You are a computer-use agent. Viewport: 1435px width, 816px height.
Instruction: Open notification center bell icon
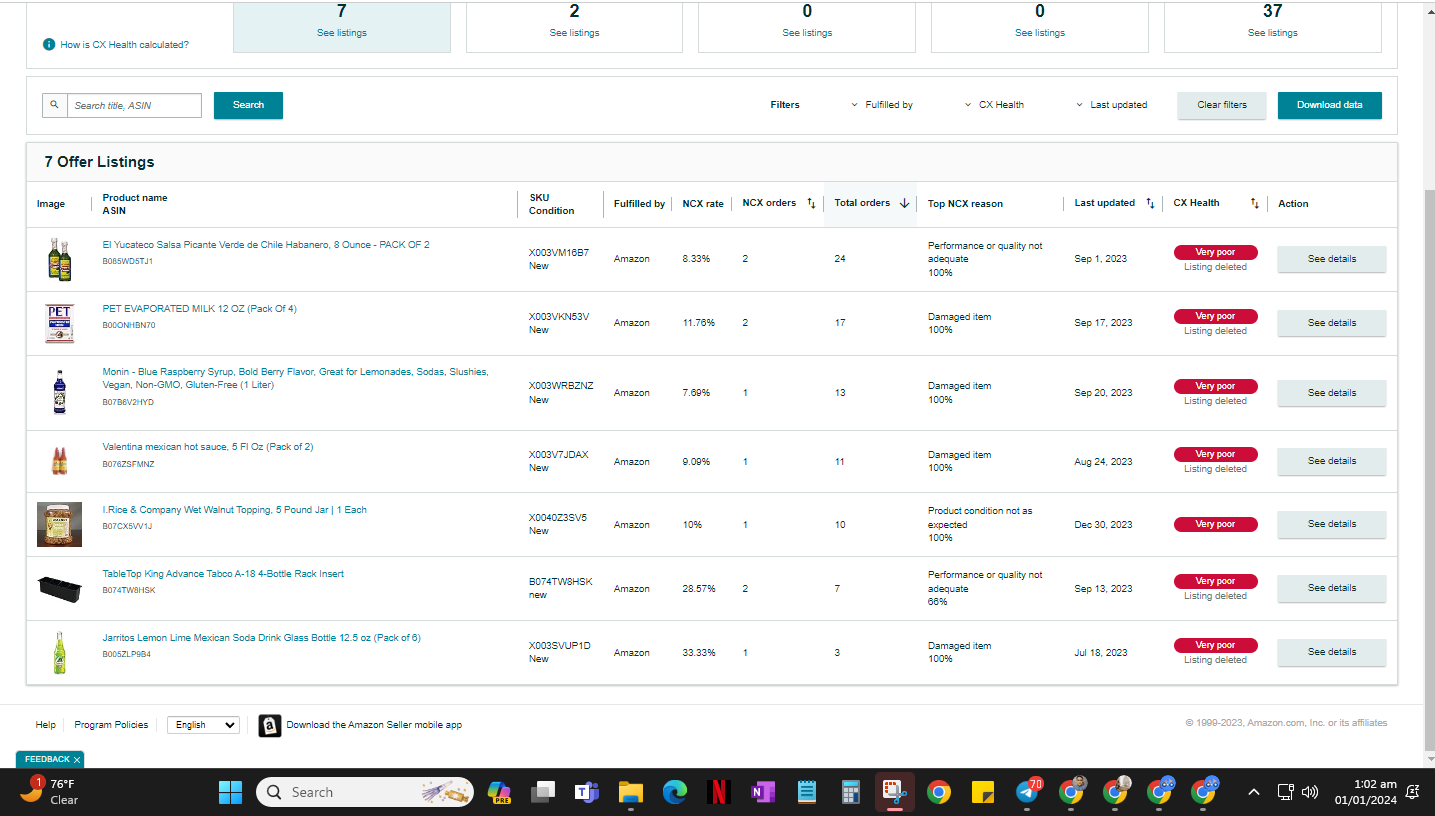(1413, 792)
